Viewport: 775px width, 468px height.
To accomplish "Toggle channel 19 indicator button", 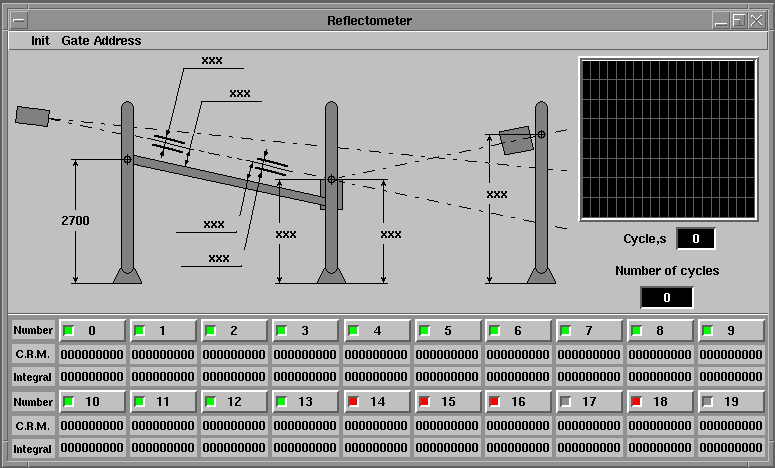I will (x=708, y=401).
